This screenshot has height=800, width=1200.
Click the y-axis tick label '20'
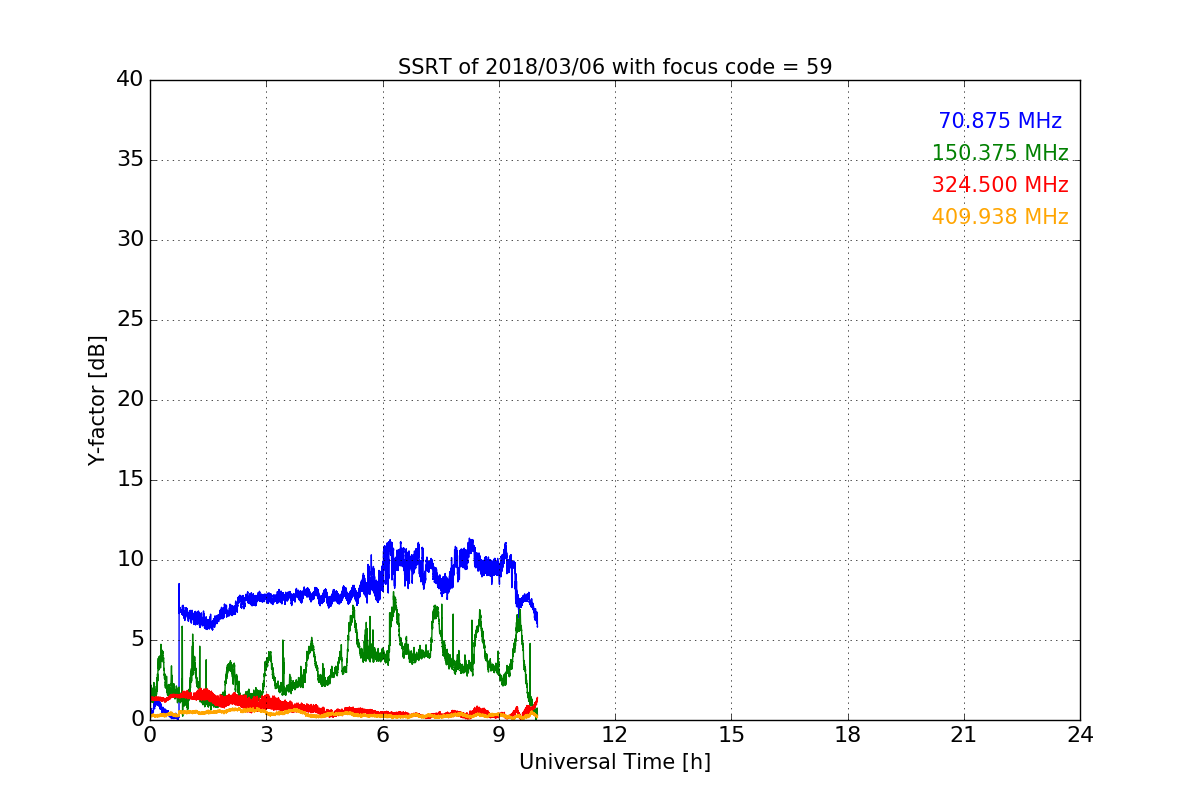pos(130,400)
